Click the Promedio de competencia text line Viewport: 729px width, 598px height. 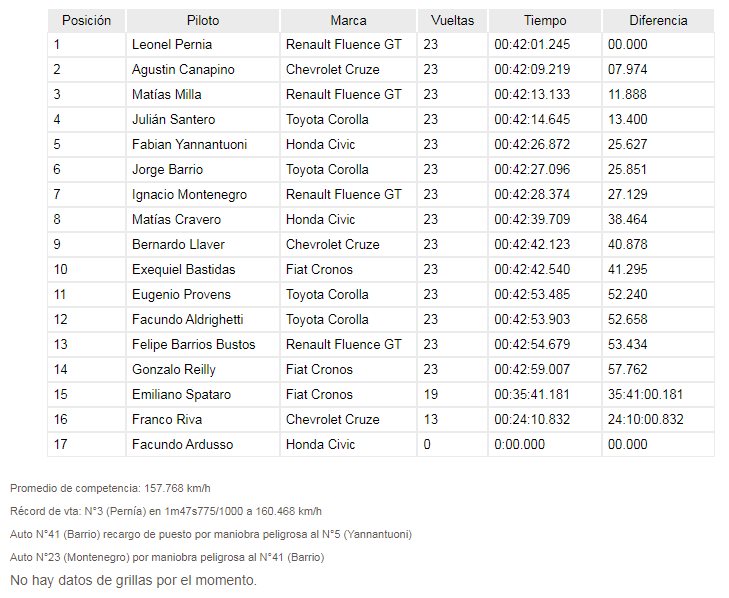tap(110, 488)
